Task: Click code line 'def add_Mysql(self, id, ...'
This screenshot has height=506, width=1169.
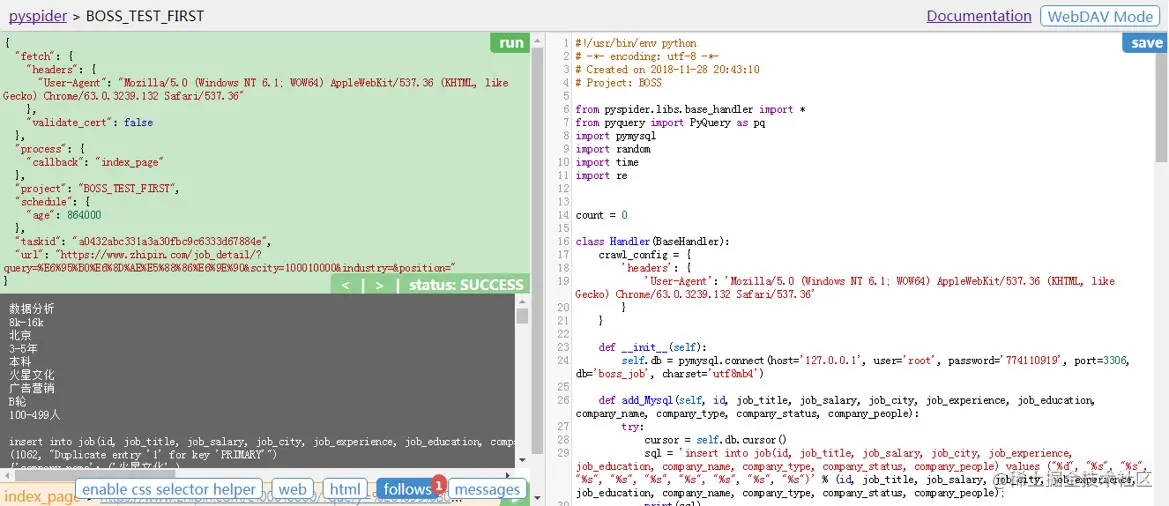Action: click(835, 407)
